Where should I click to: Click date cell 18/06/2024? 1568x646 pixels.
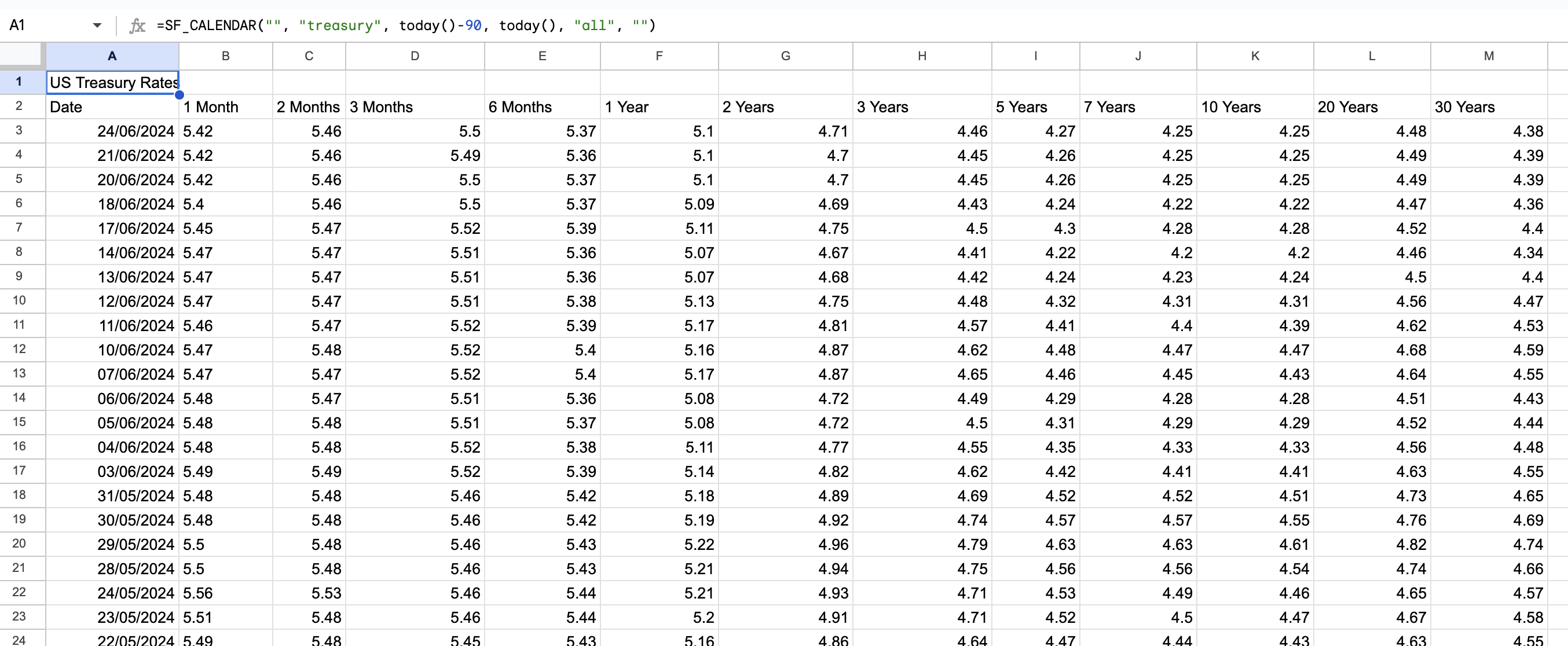112,204
